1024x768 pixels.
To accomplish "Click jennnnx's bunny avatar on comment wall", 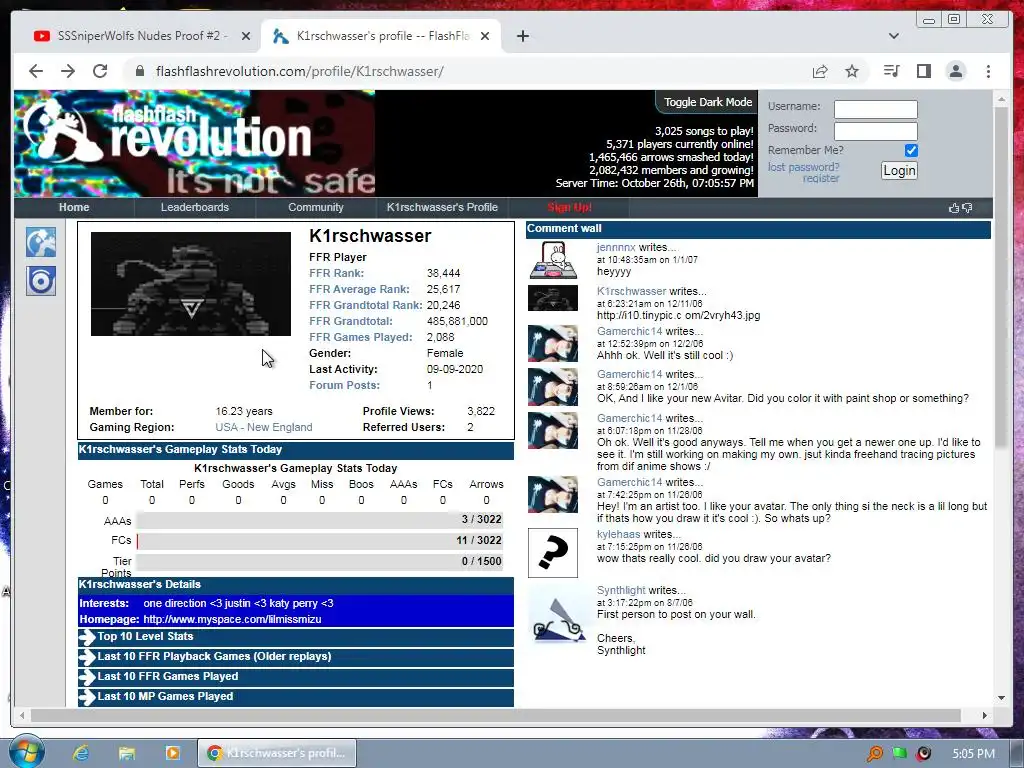I will point(552,259).
